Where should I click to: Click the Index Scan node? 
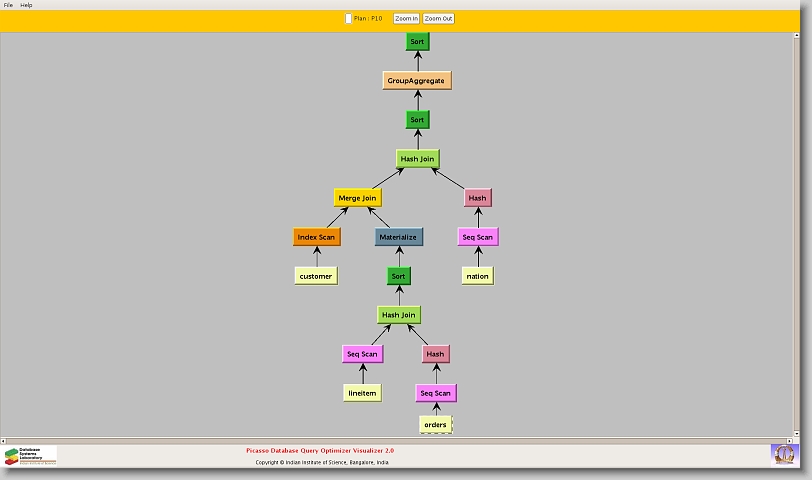point(316,237)
